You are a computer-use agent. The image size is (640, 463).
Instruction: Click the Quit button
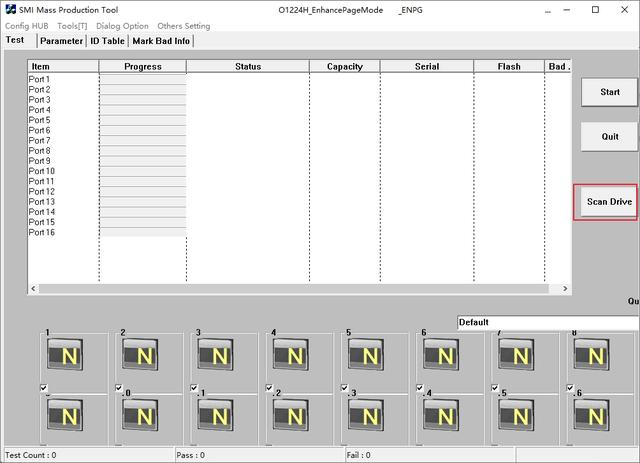tap(609, 136)
